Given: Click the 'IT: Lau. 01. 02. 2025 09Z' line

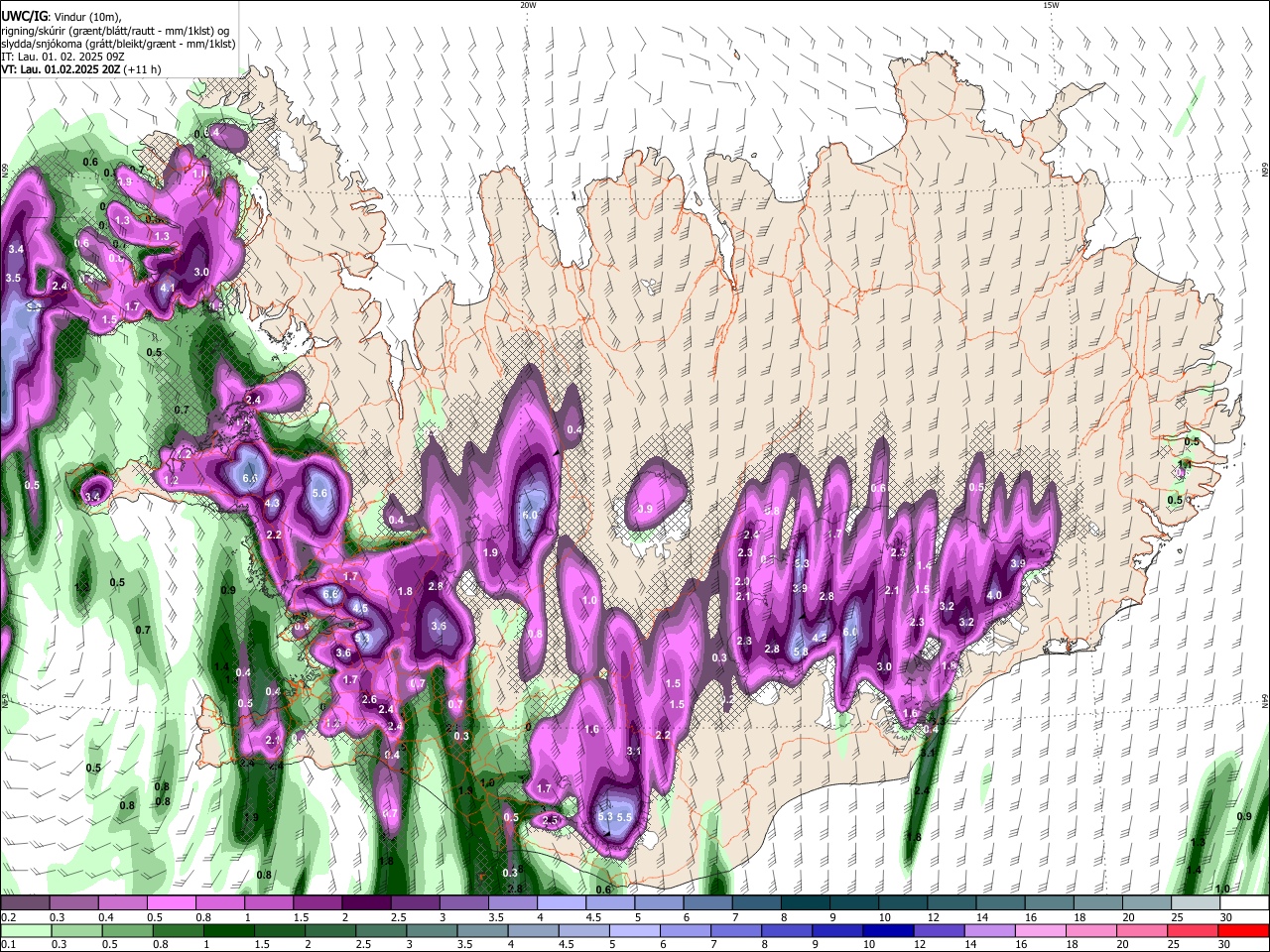Looking at the screenshot, I should [x=62, y=57].
